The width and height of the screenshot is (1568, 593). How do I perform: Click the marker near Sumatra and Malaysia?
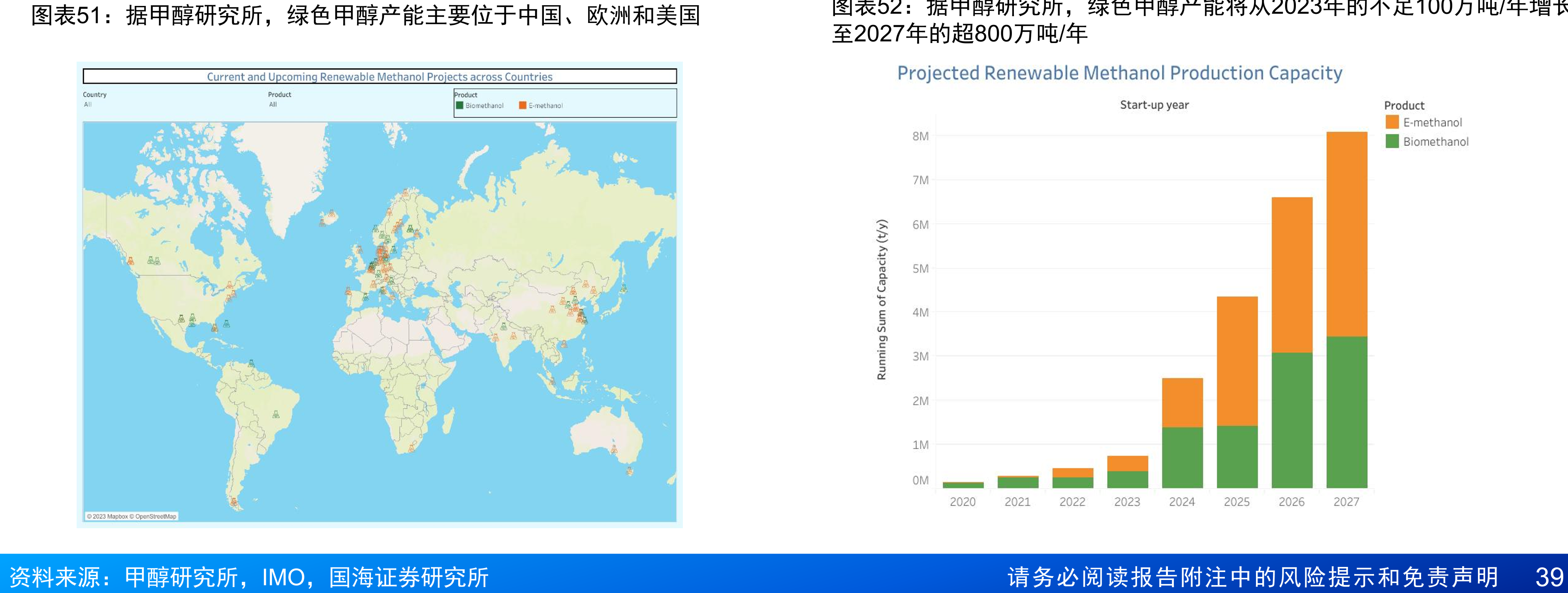[552, 382]
